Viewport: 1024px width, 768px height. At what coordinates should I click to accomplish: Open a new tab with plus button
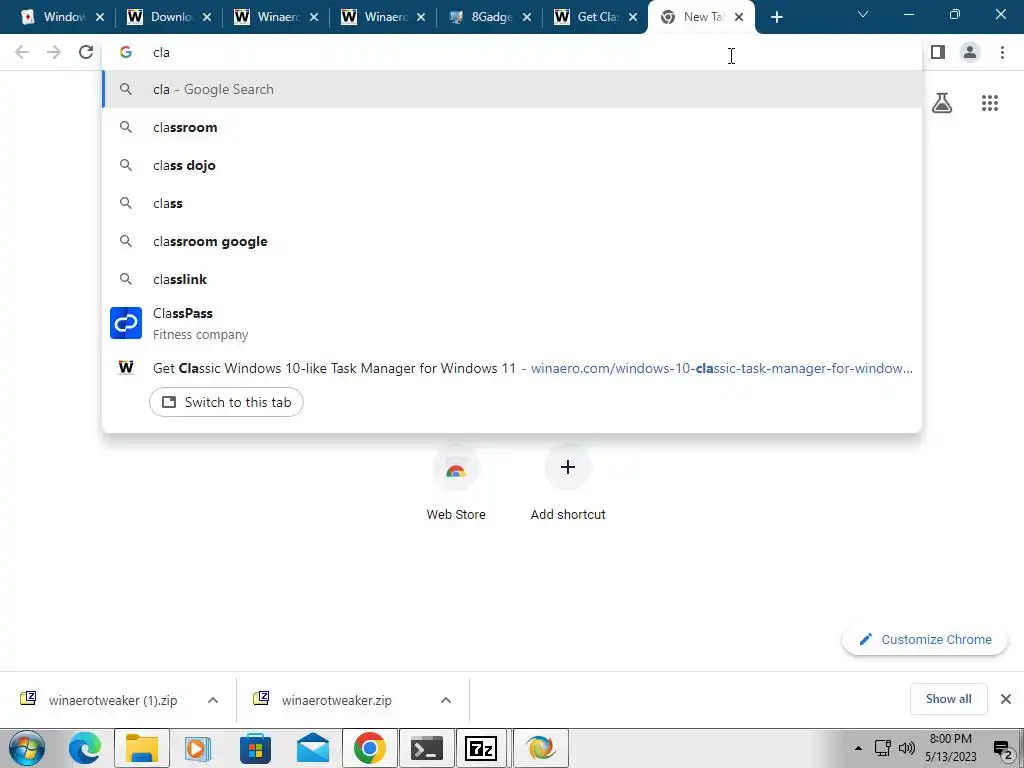pyautogui.click(x=776, y=18)
